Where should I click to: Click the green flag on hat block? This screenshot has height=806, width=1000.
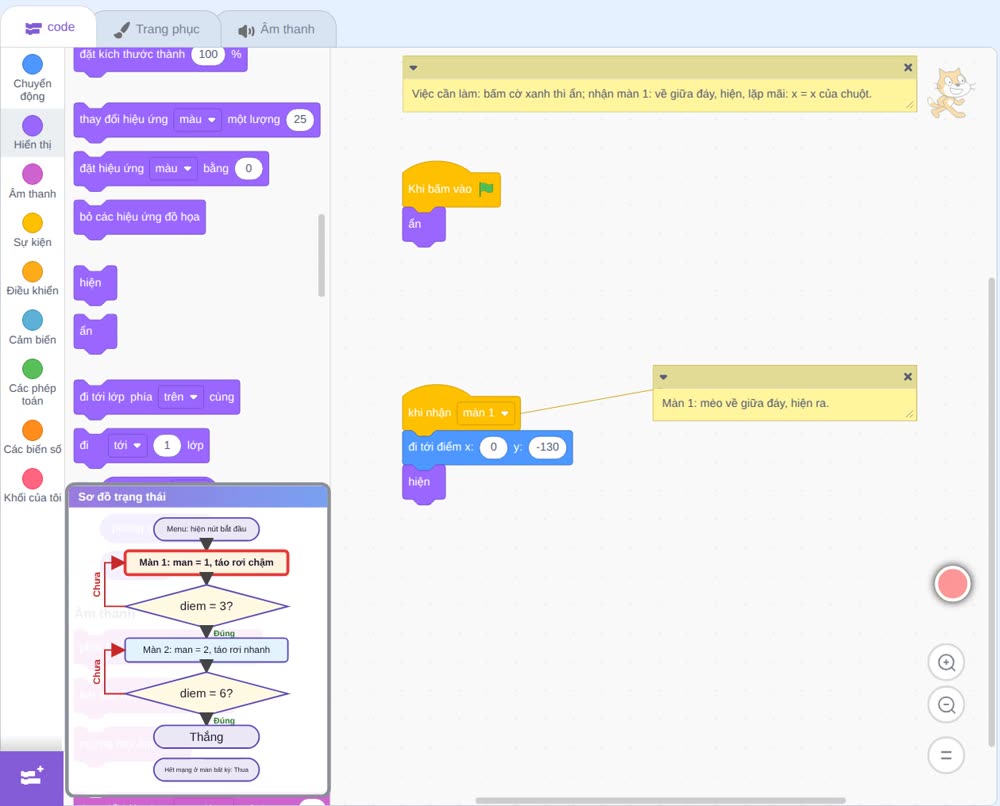click(487, 189)
